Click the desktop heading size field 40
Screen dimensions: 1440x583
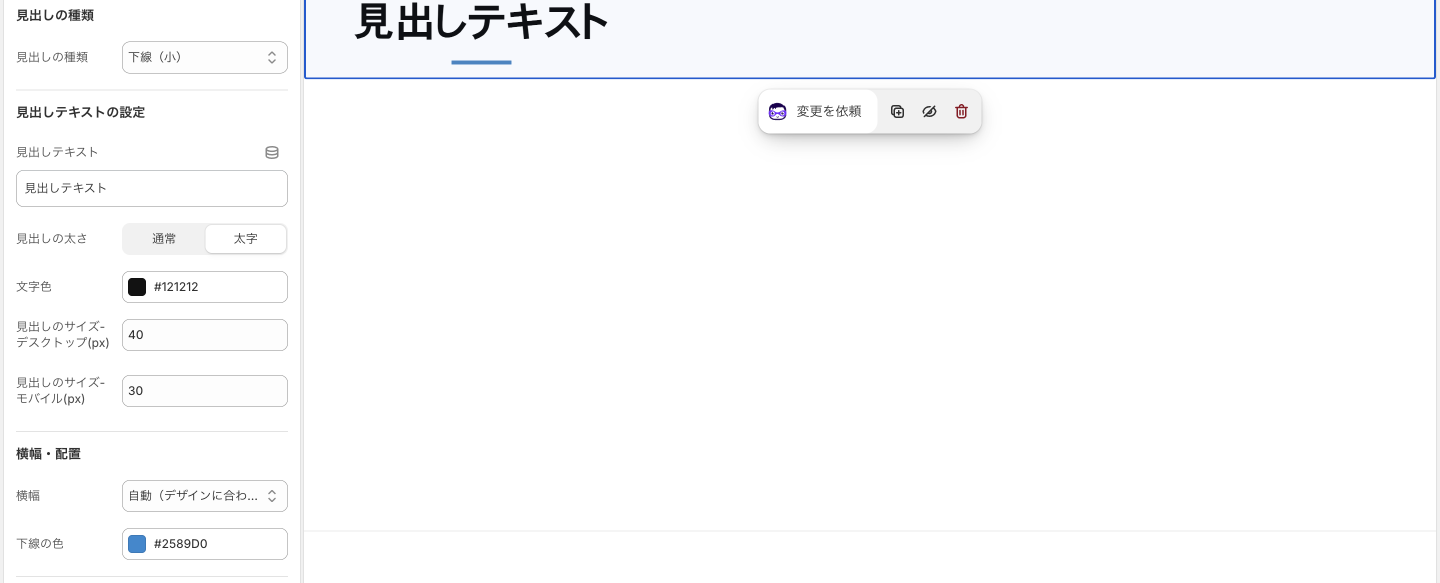pos(205,335)
